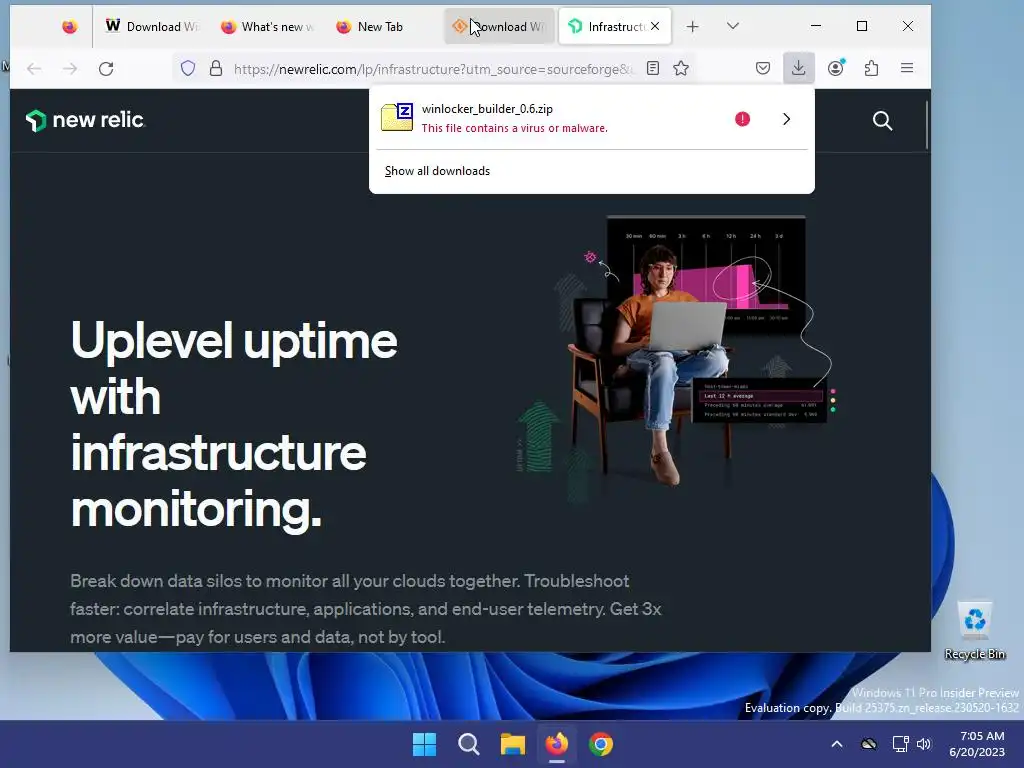1024x768 pixels.
Task: Toggle the downloads panel button
Action: [799, 68]
